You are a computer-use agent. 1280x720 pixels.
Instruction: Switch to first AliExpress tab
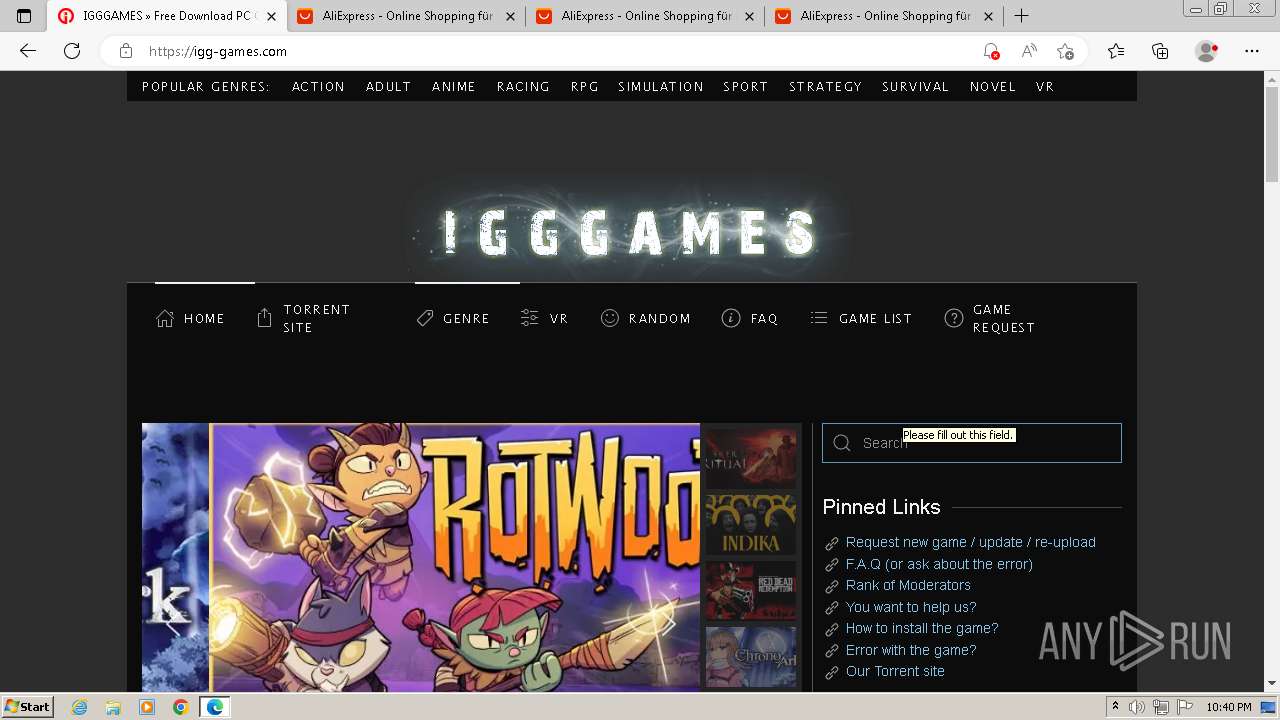[x=406, y=16]
